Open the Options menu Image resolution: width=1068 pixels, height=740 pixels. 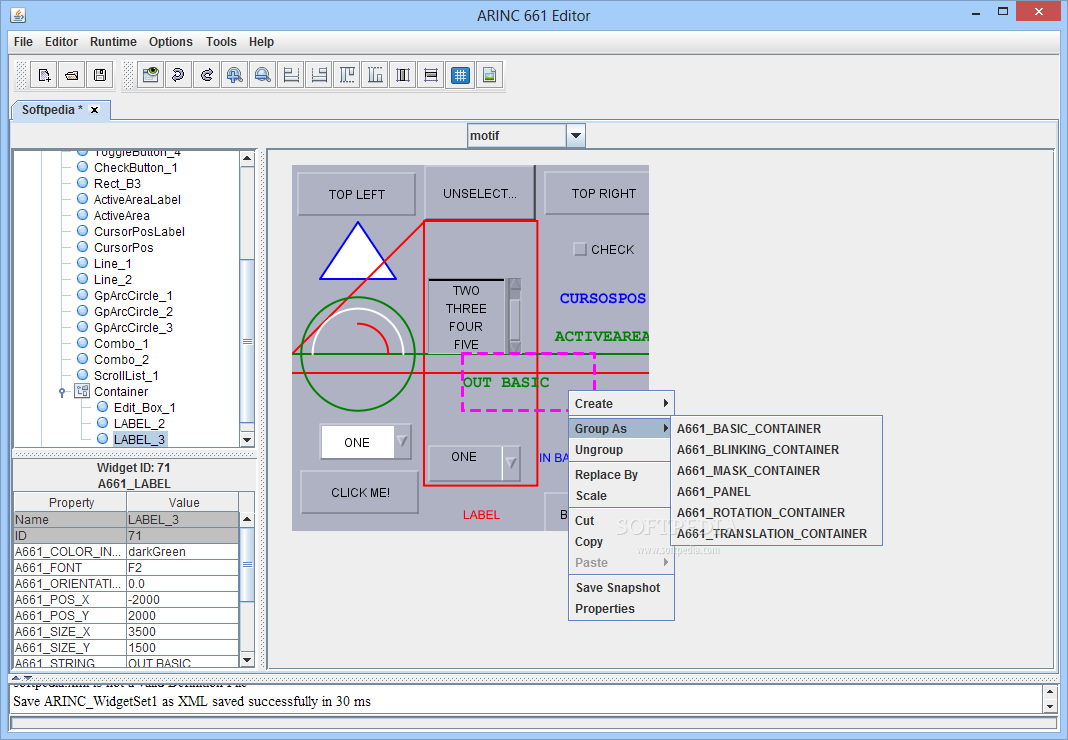171,42
